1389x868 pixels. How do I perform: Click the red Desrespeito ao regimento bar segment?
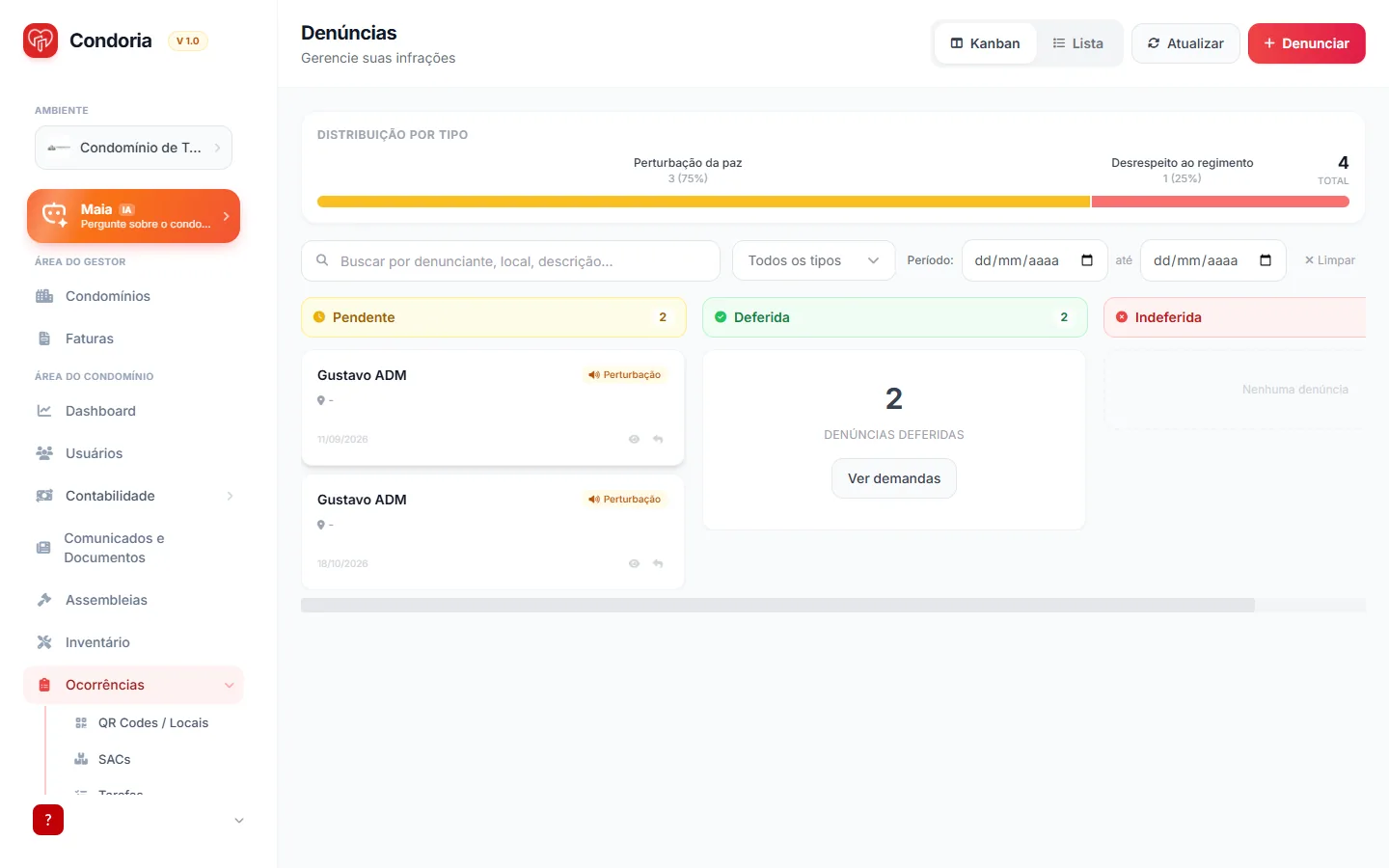coord(1220,202)
